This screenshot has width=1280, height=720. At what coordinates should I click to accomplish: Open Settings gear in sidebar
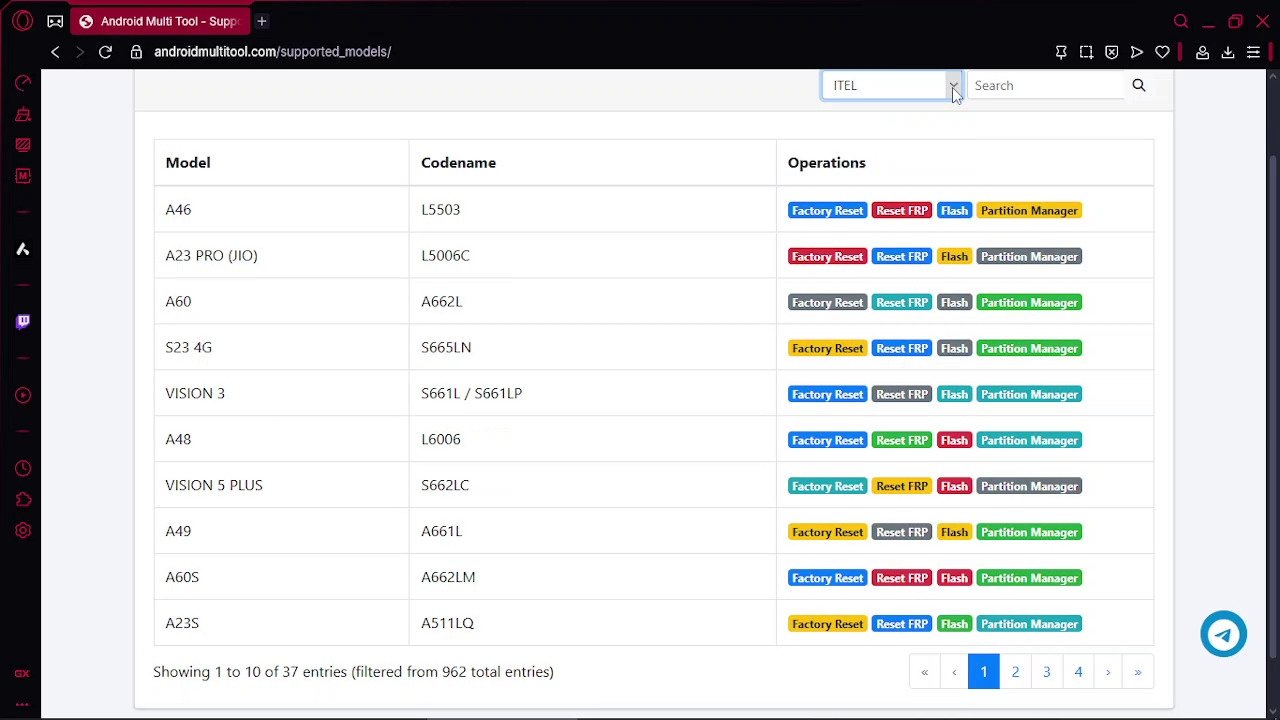click(x=22, y=531)
